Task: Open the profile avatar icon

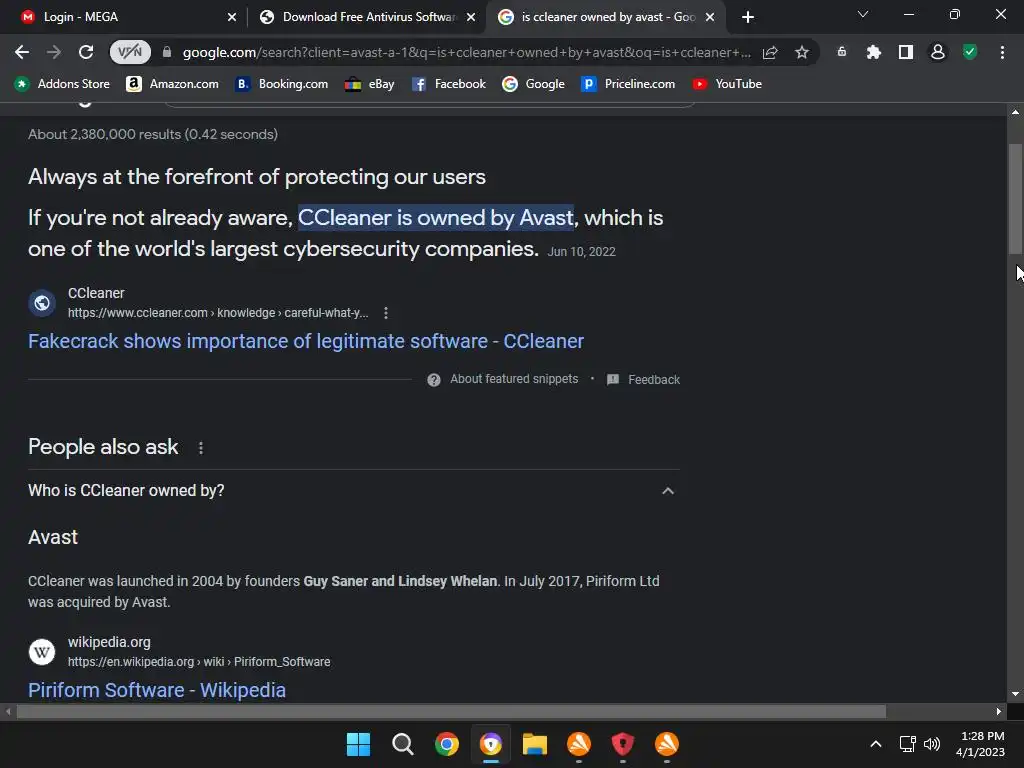Action: coord(938,52)
